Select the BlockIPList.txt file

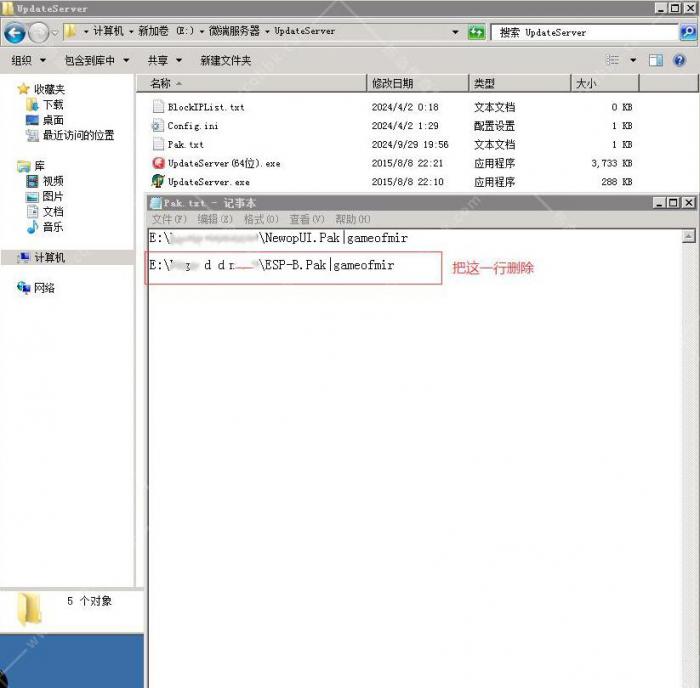coord(206,107)
